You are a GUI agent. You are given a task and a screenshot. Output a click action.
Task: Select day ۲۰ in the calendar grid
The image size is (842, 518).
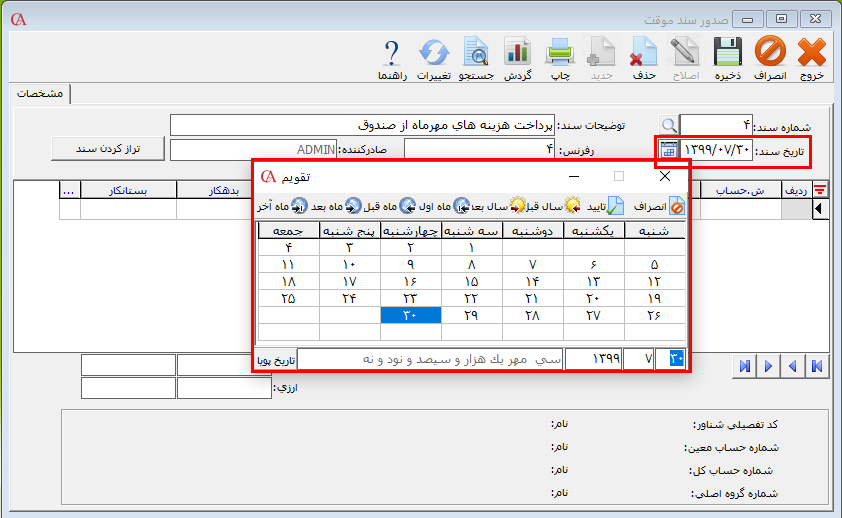tap(593, 298)
